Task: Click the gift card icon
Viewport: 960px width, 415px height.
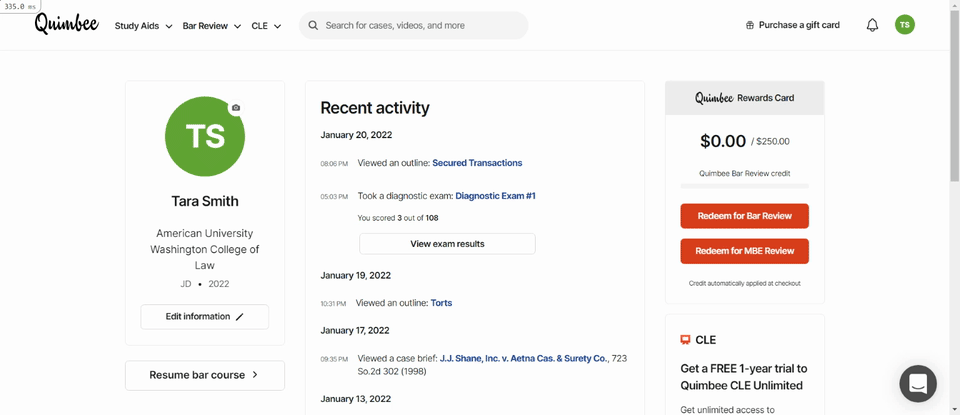Action: [749, 25]
